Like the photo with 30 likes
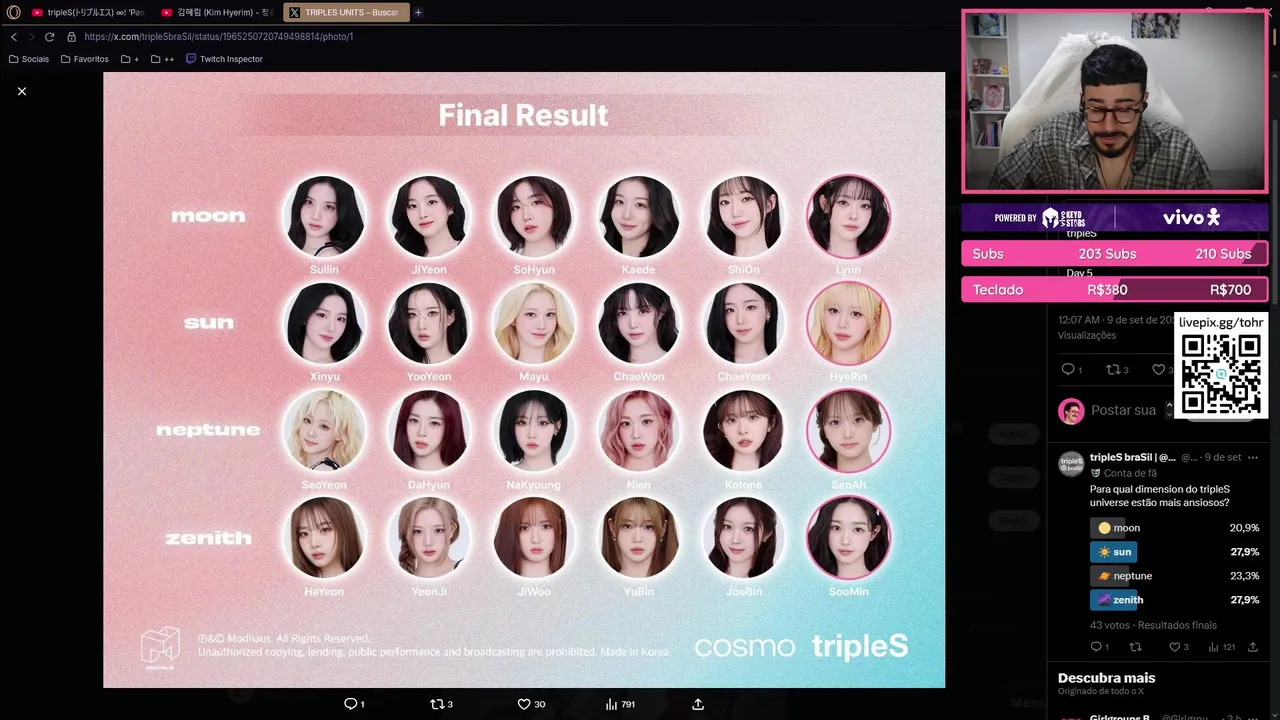 (531, 704)
